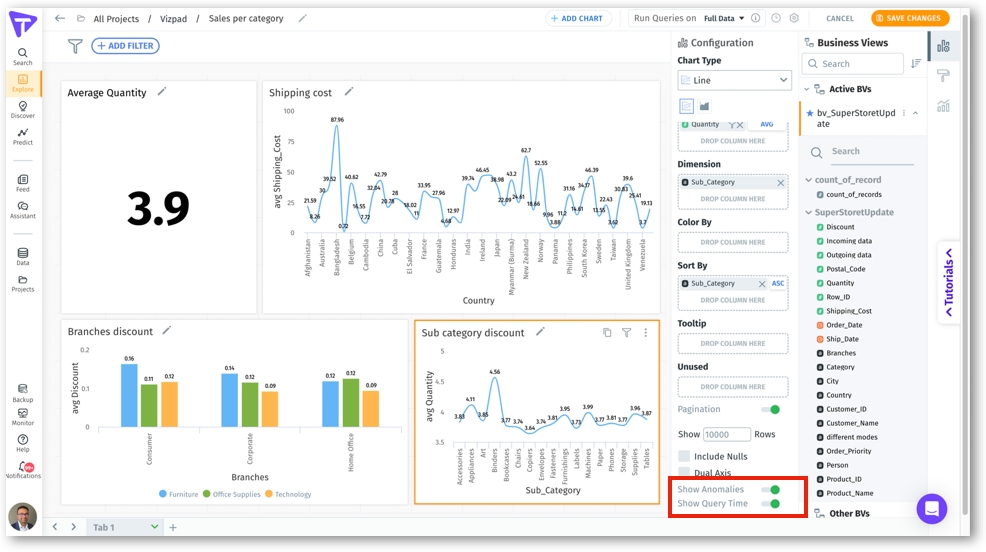Edit the Shipping cost chart title

[x=349, y=92]
